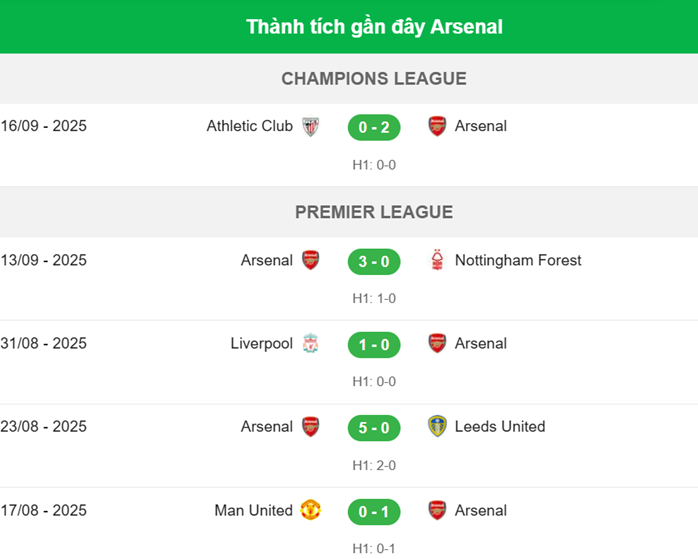
Task: Click Arsenal crest in the 23/08 match
Action: [310, 427]
